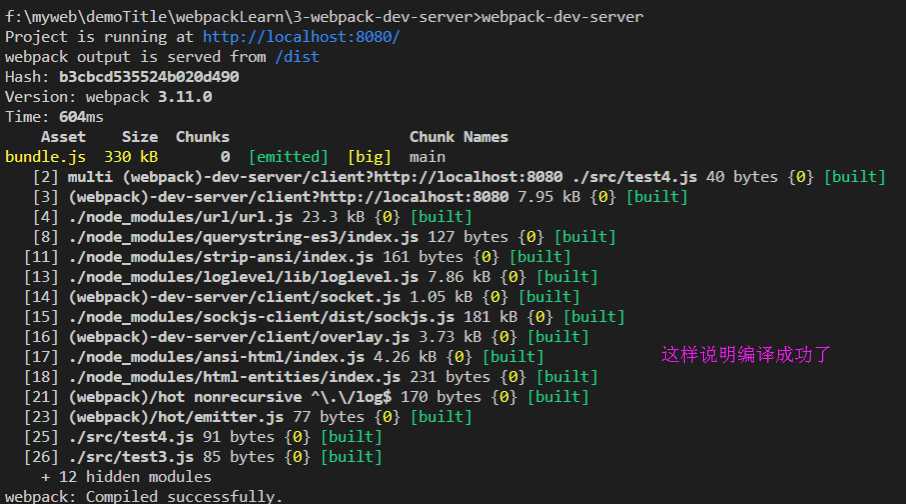906x504 pixels.
Task: Click the [emitted] flag on bundle.js row
Action: coord(288,157)
